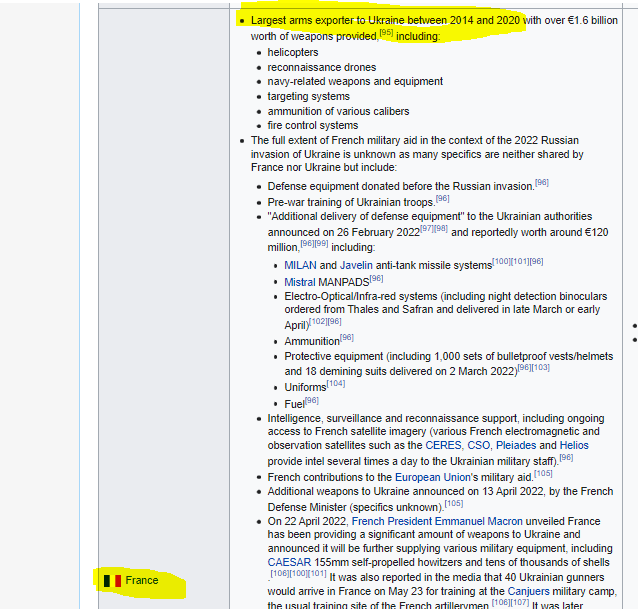Open the CERES satellite link
The height and width of the screenshot is (609, 638).
pos(443,445)
